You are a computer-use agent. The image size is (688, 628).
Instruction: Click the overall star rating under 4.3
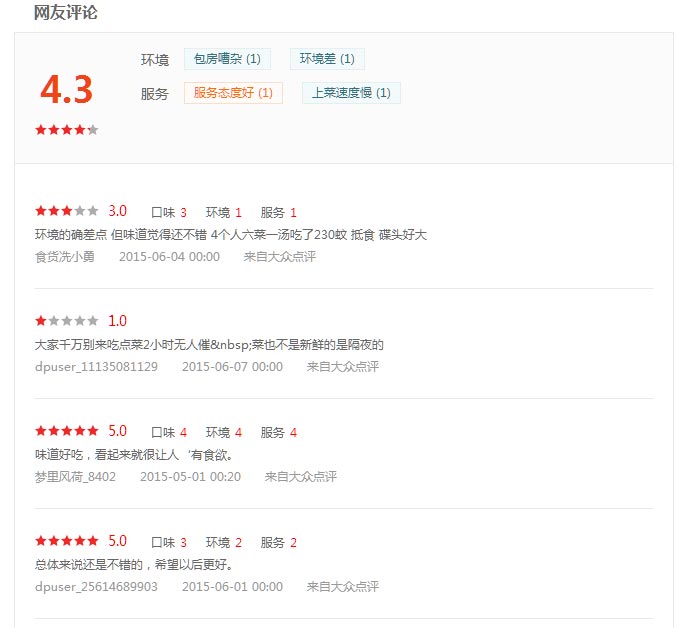tap(67, 130)
